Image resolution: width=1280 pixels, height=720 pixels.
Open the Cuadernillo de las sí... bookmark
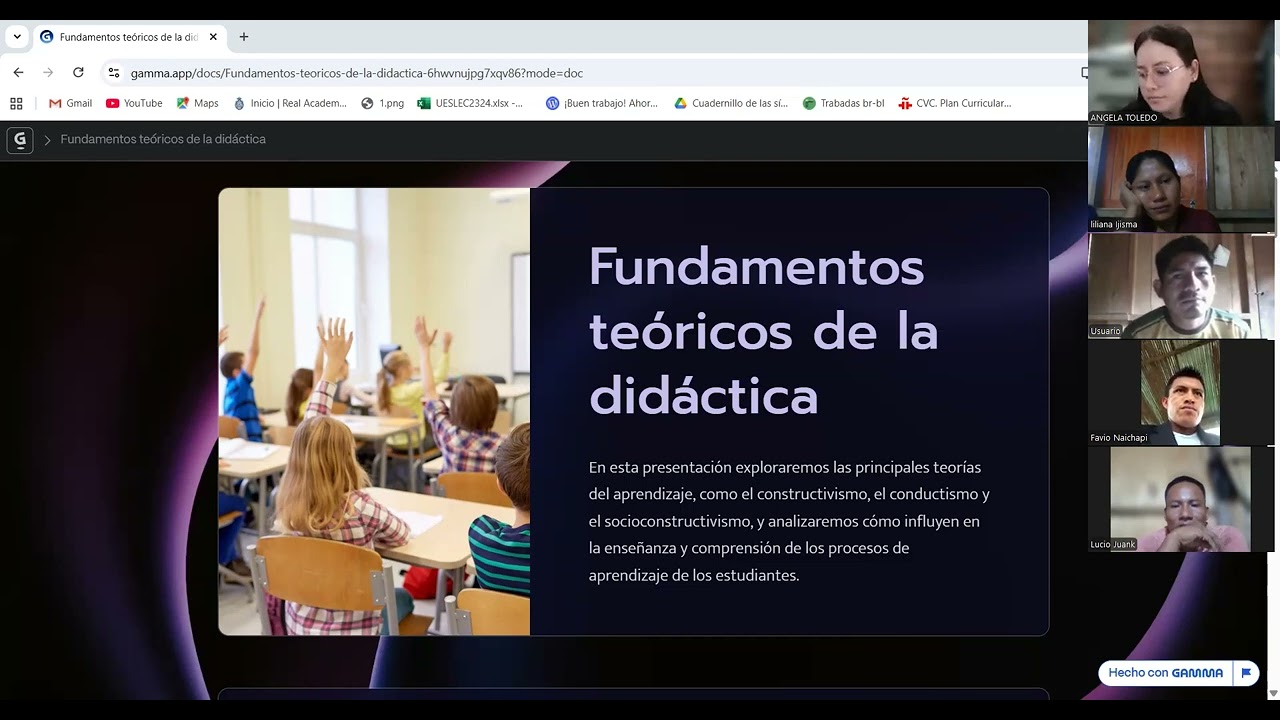[x=731, y=103]
